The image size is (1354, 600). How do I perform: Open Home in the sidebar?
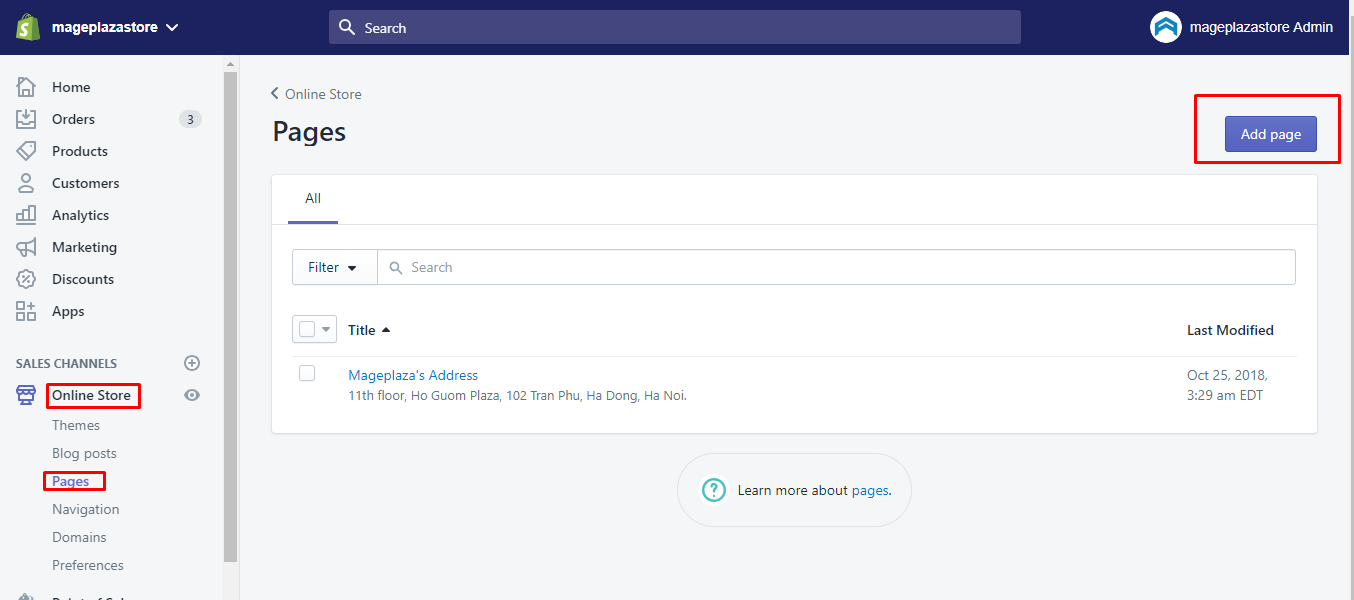click(71, 87)
